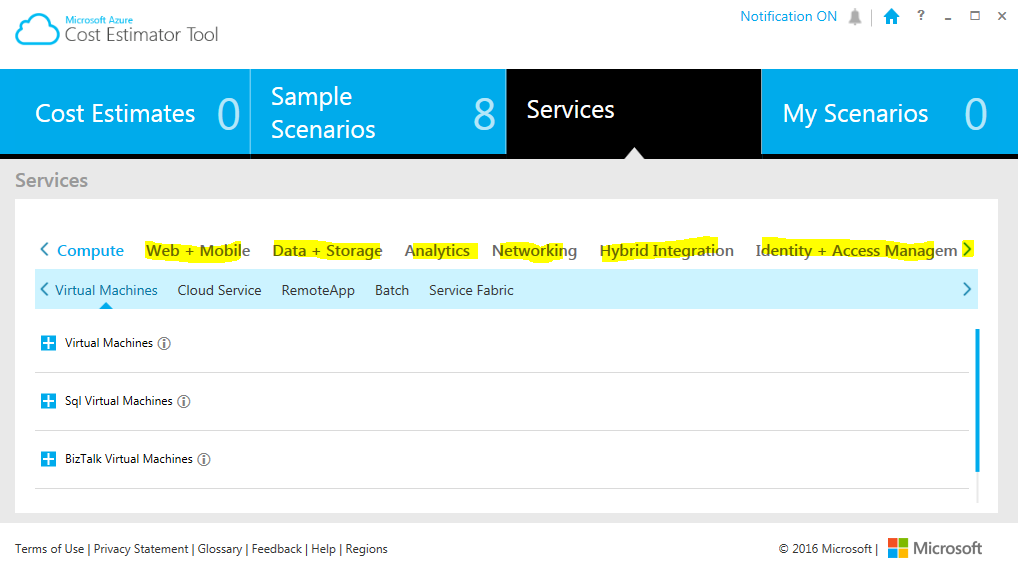Expand the Sql Virtual Machines plus row
Viewport: 1018px width, 573px height.
[x=48, y=401]
